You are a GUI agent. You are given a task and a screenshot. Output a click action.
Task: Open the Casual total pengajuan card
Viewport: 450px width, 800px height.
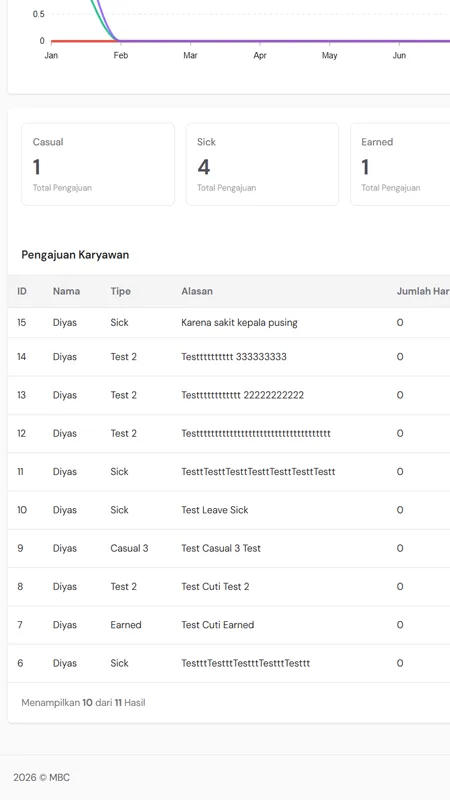(x=98, y=164)
